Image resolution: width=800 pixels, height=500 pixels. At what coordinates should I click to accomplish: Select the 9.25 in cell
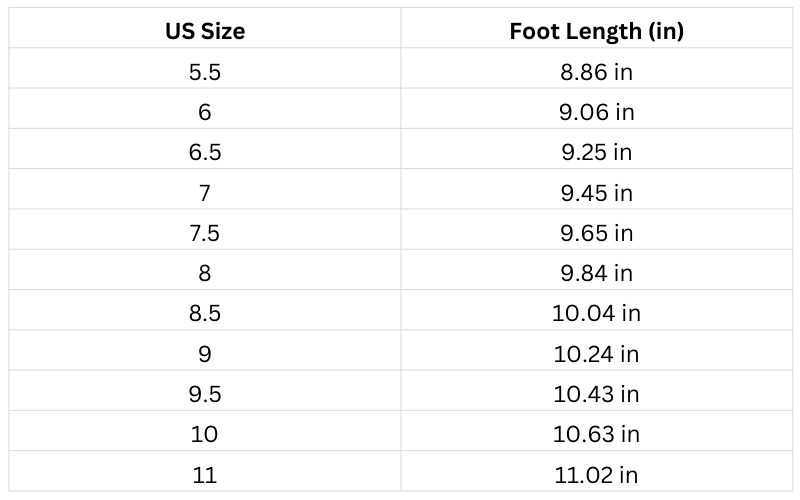point(596,152)
